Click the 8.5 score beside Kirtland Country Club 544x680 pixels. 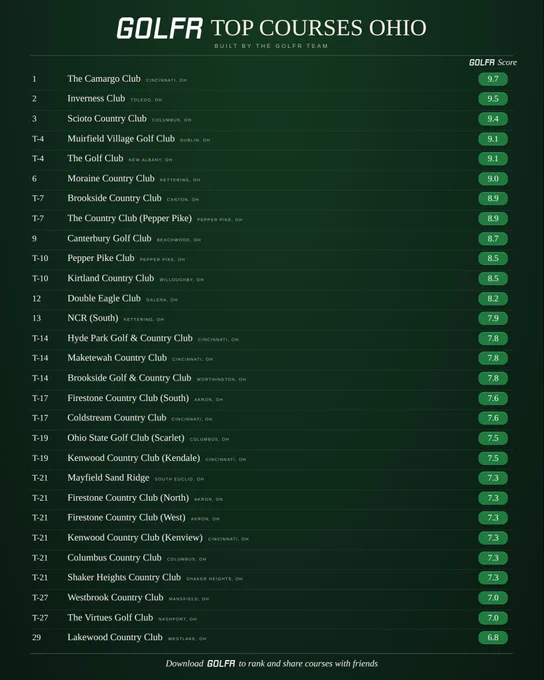(x=493, y=278)
